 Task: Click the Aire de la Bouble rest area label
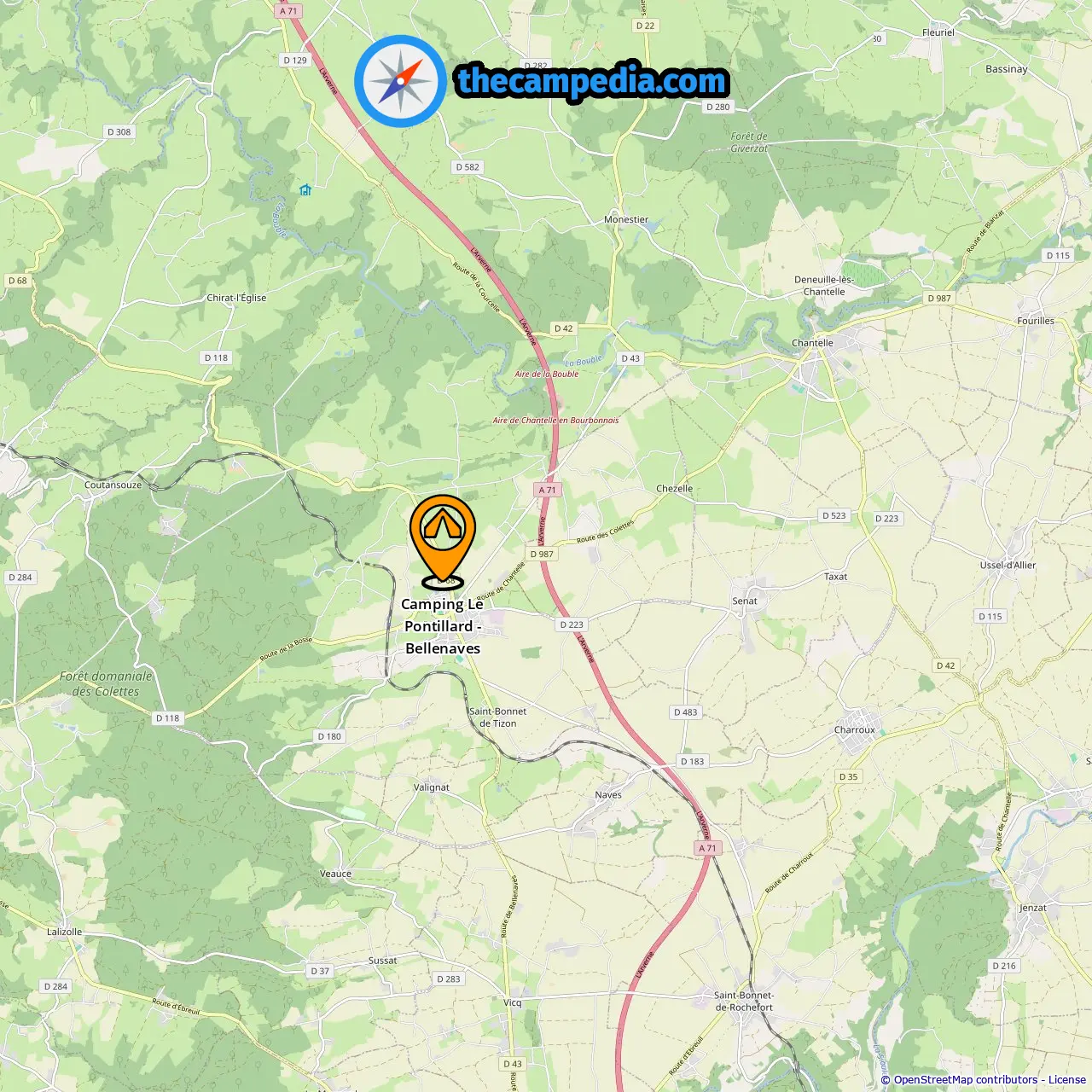[547, 375]
